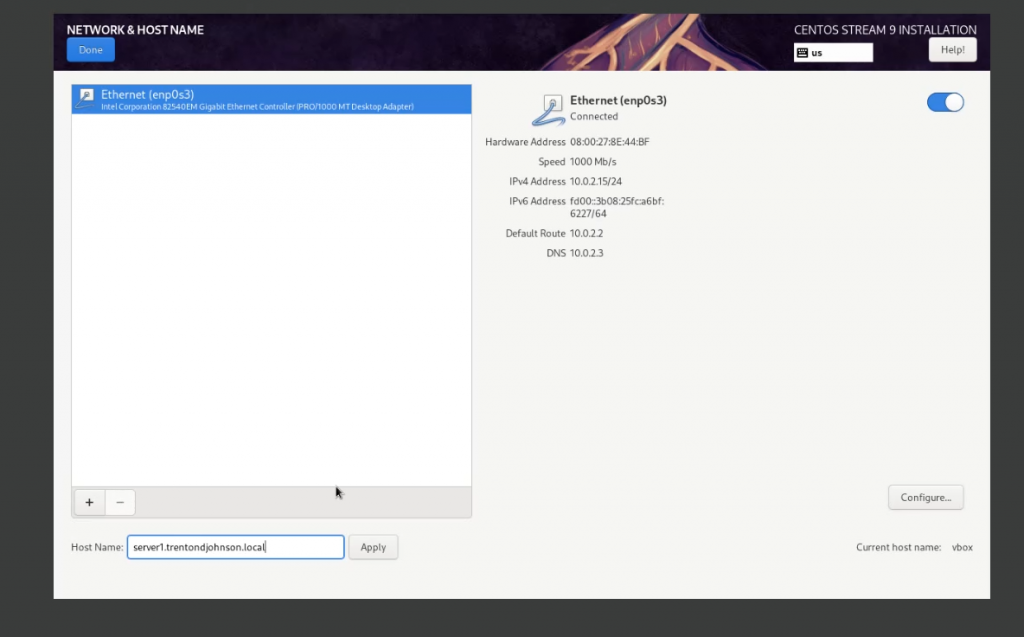Select Ethernet (enp0s3) in the device list
This screenshot has width=1024, height=637.
[271, 99]
